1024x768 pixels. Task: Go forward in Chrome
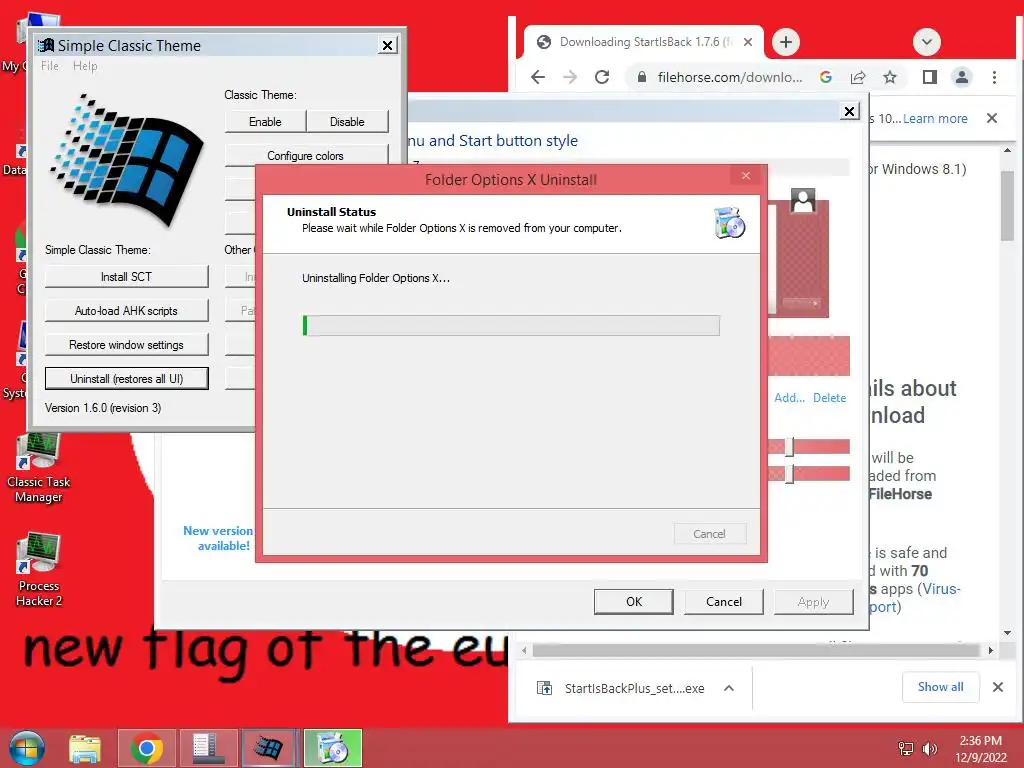point(570,77)
